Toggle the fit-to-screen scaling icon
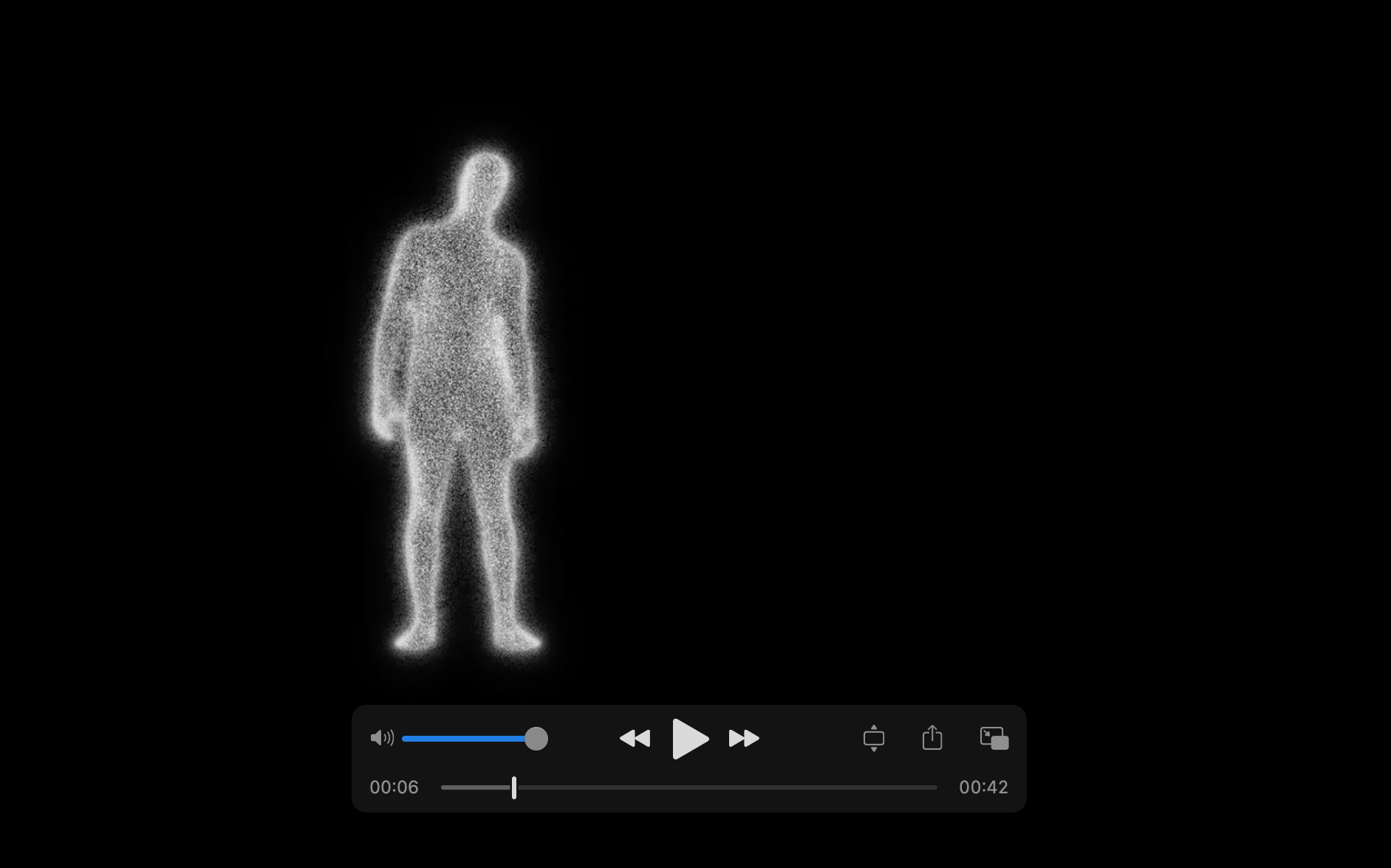The image size is (1391, 868). click(873, 738)
